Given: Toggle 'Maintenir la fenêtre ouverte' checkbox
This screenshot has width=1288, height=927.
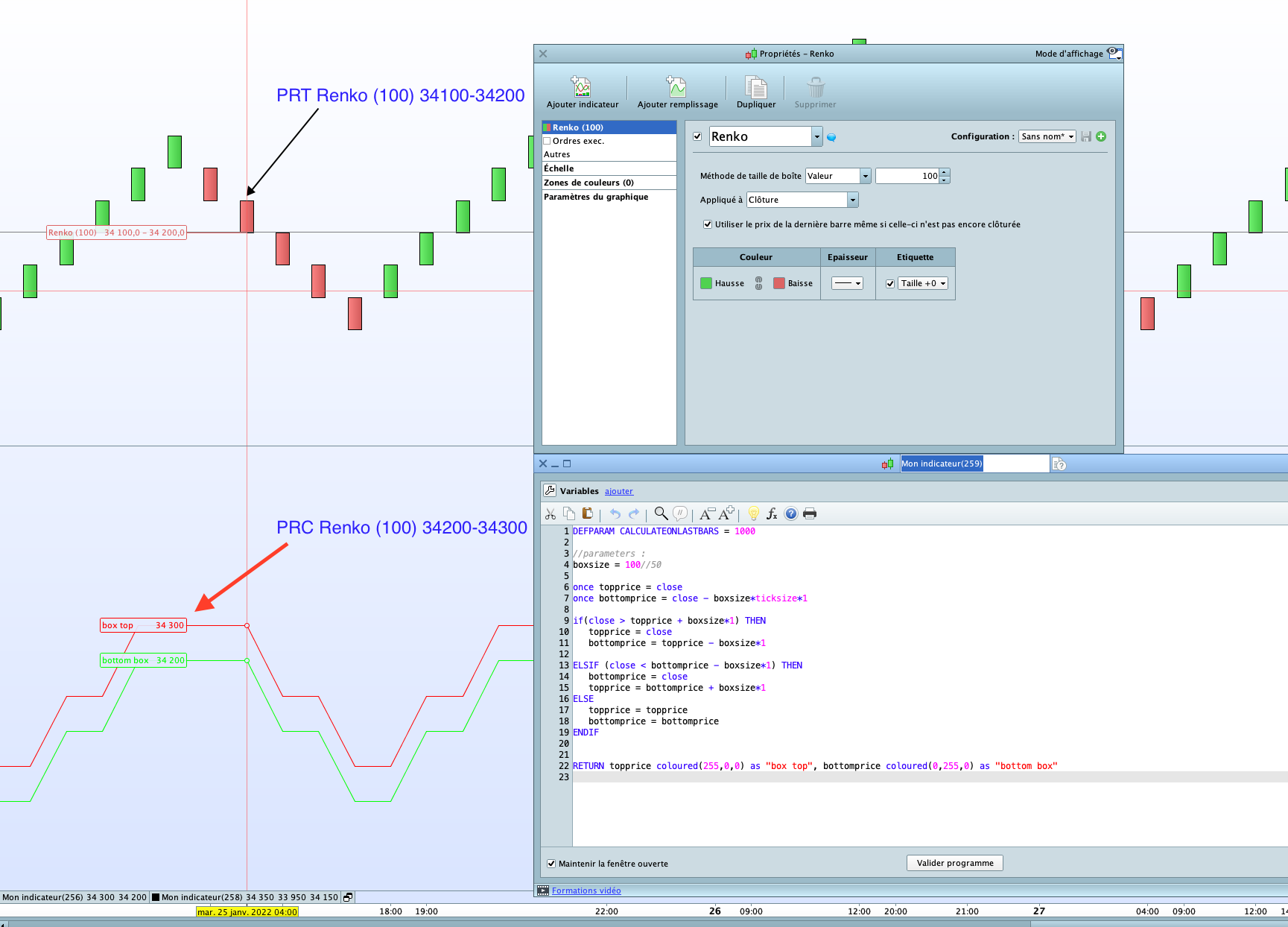Looking at the screenshot, I should point(551,864).
